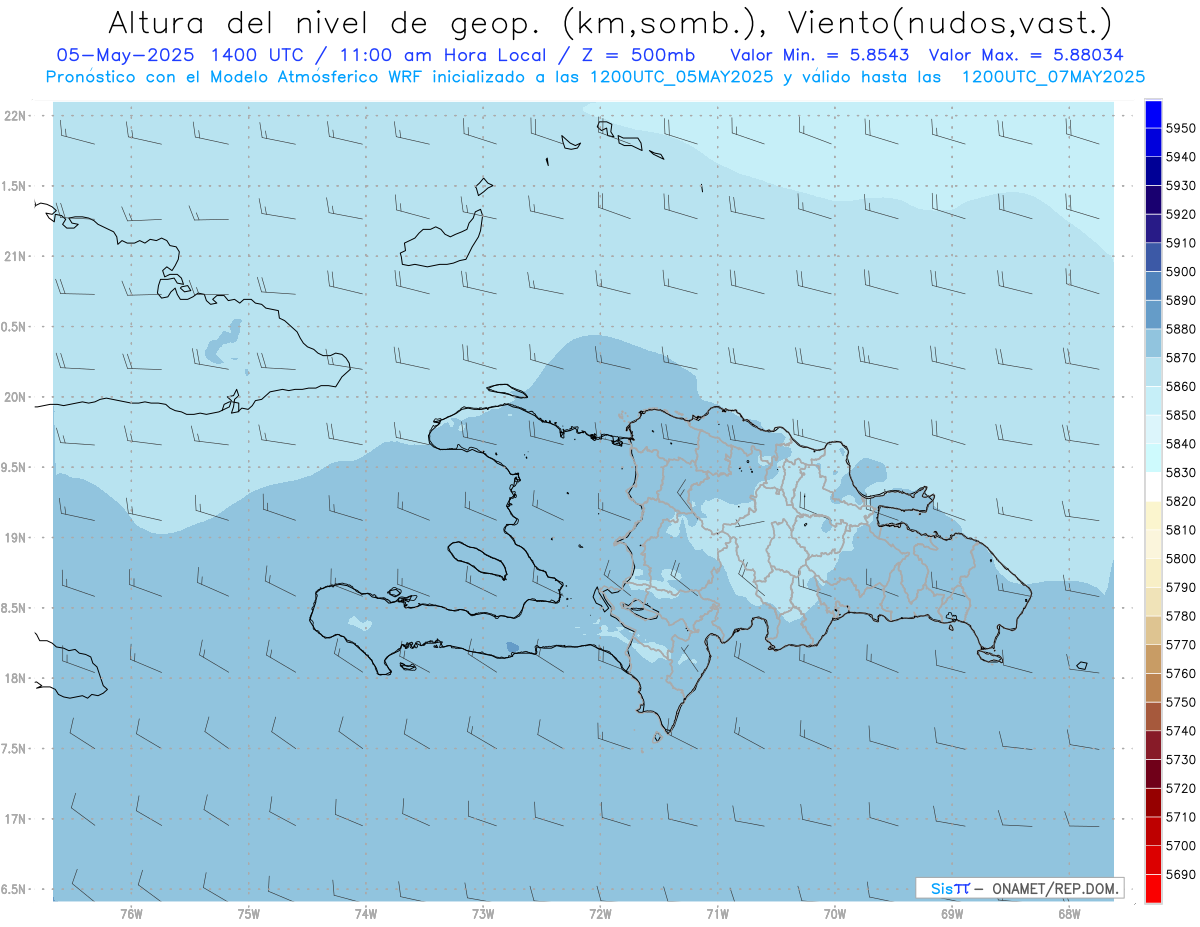Click the 7.5N latitude axis label
The width and height of the screenshot is (1200, 927).
15,748
